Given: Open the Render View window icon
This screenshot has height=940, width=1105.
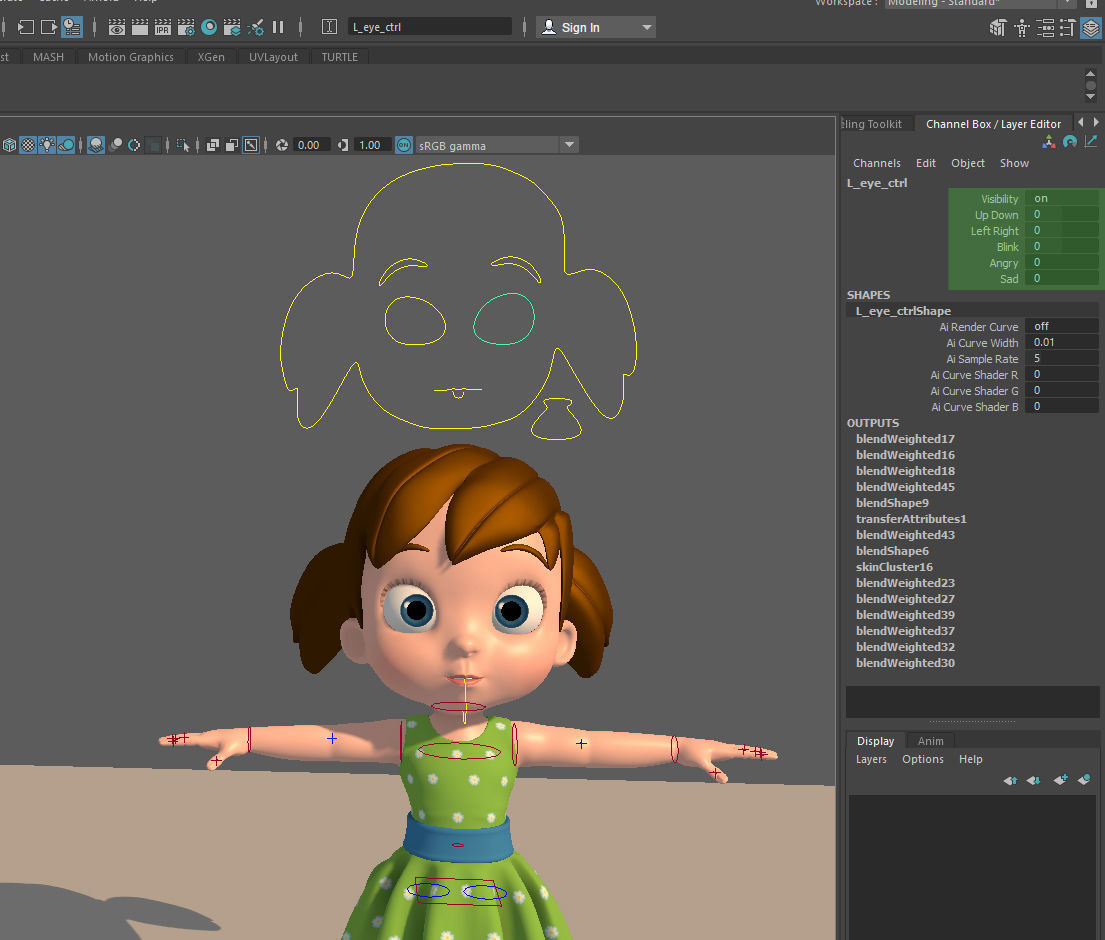Looking at the screenshot, I should point(117,27).
